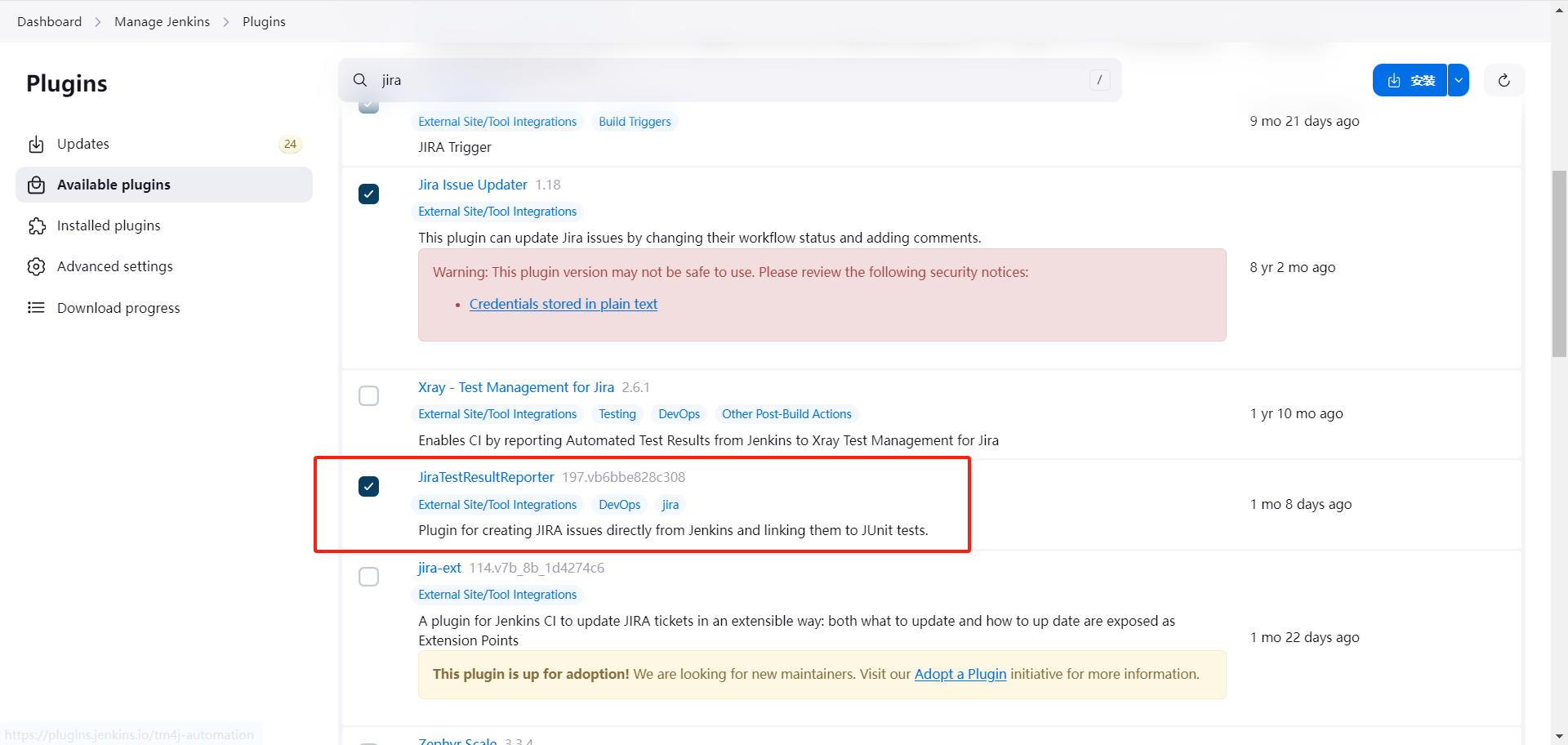Click the slash keyboard shortcut hint
Viewport: 1568px width, 745px height.
pos(1099,80)
